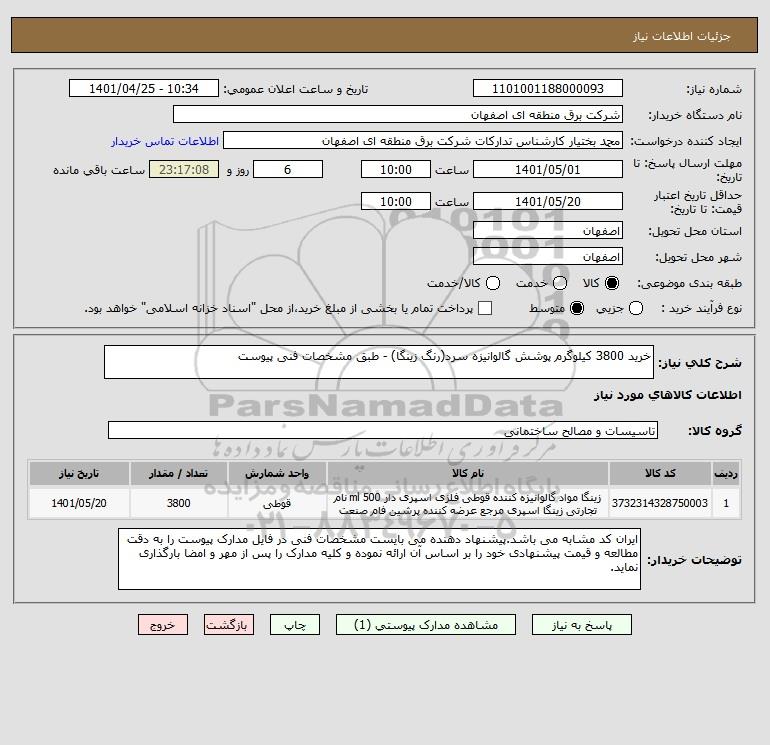Click the row number cell 1
770x745 pixels.
pyautogui.click(x=726, y=503)
